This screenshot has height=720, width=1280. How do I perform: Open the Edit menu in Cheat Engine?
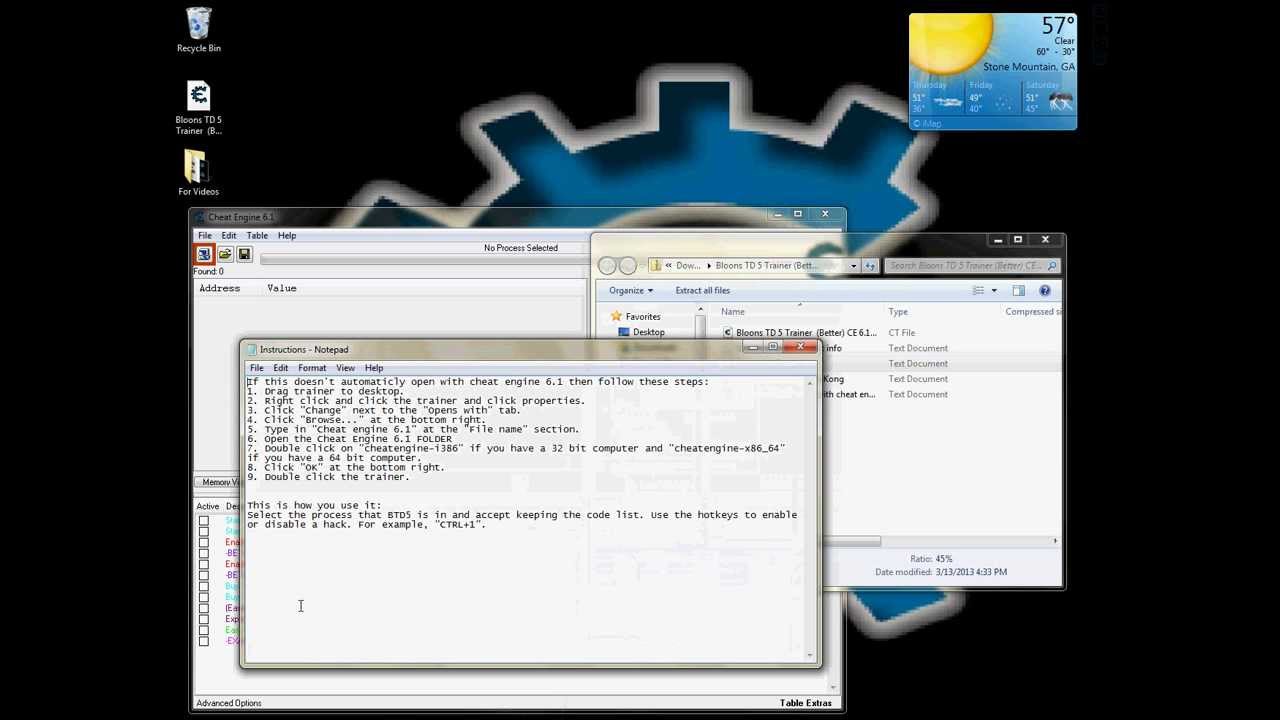(229, 236)
